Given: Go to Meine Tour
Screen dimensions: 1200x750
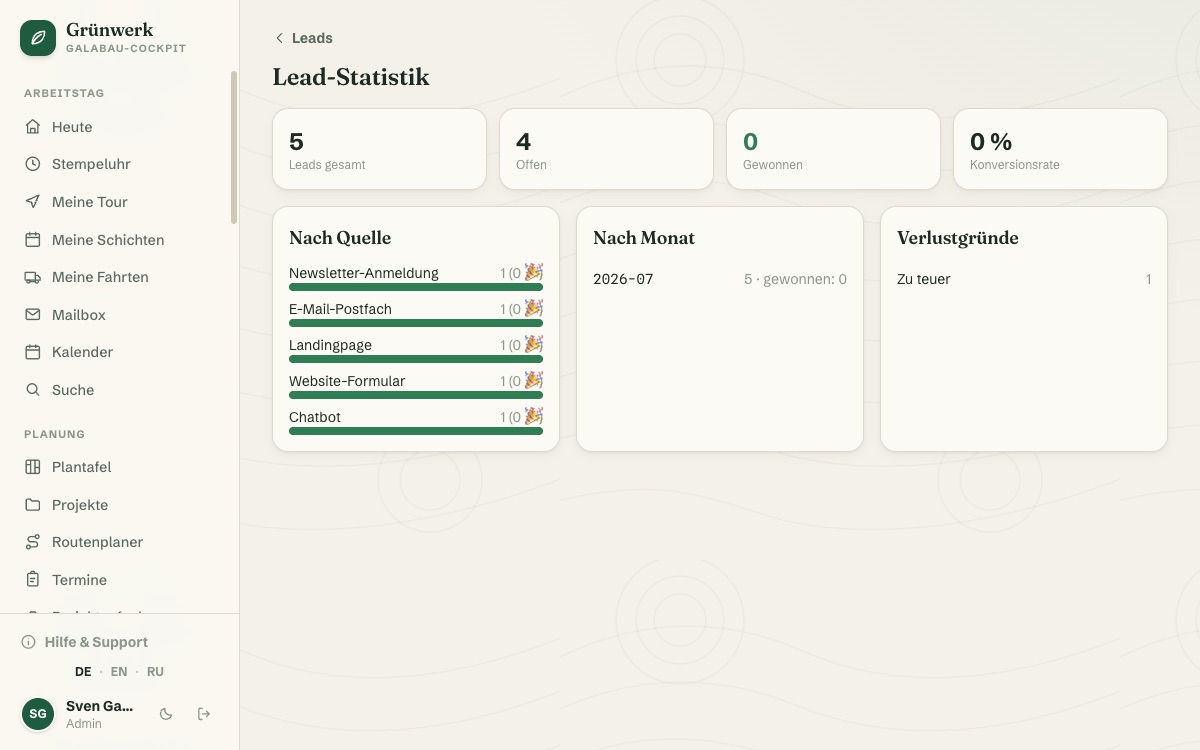Looking at the screenshot, I should coord(120,202).
